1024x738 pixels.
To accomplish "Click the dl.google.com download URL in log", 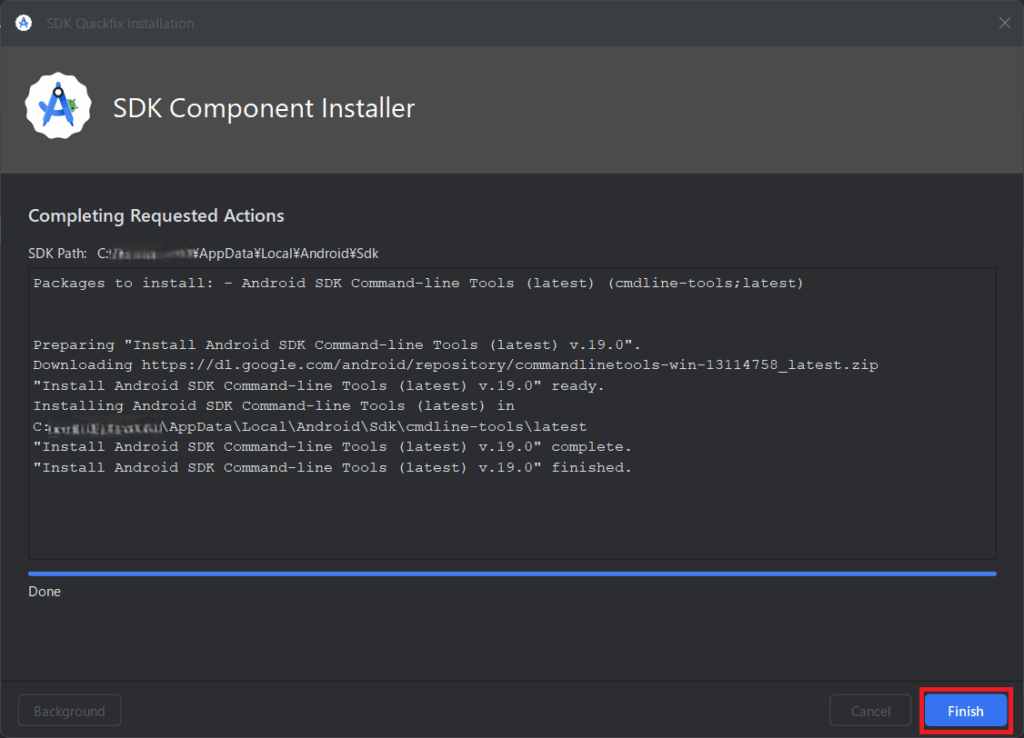I will [x=510, y=365].
